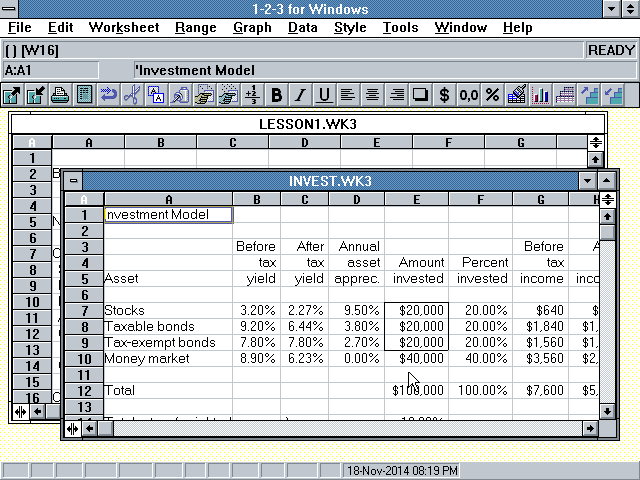Viewport: 640px width, 480px height.
Task: Click the INVEST.WK3 vertical splitter icon
Action: pyautogui.click(x=73, y=428)
